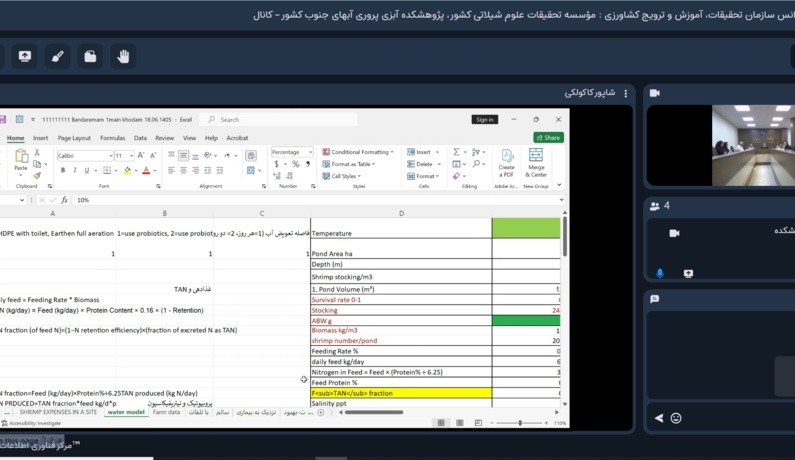Click the Find & Select magnifier icon
Viewport: 795px width, 460px height.
476,164
